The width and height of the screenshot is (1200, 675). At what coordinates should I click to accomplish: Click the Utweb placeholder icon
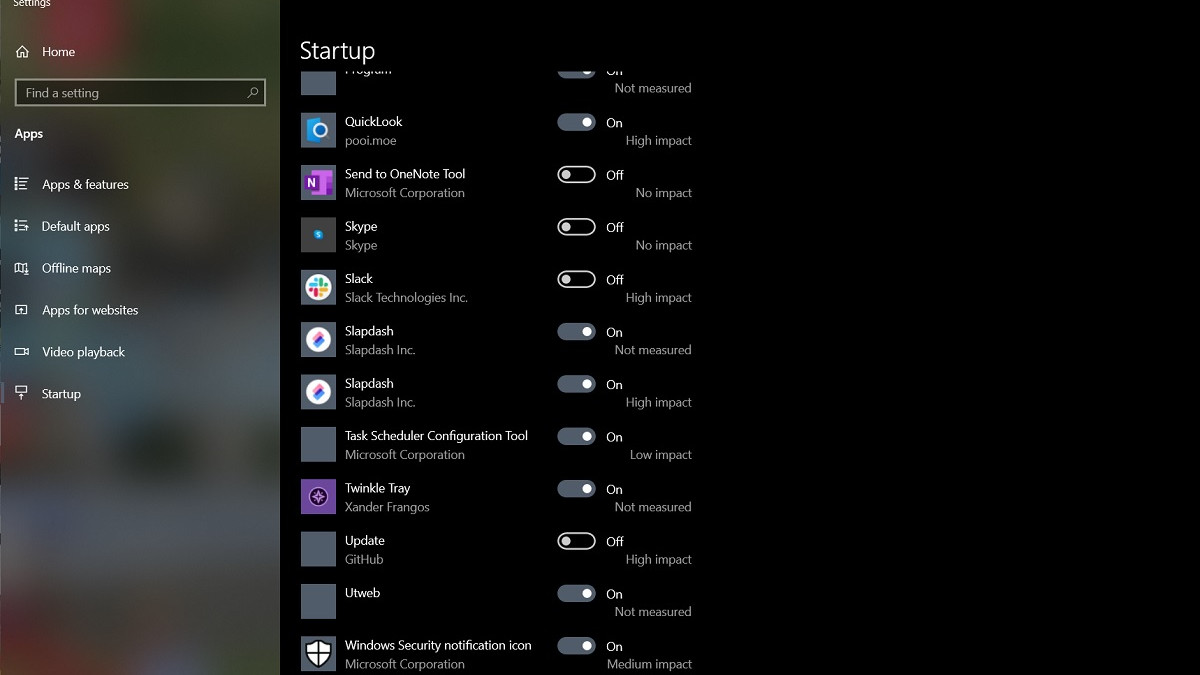coord(318,602)
